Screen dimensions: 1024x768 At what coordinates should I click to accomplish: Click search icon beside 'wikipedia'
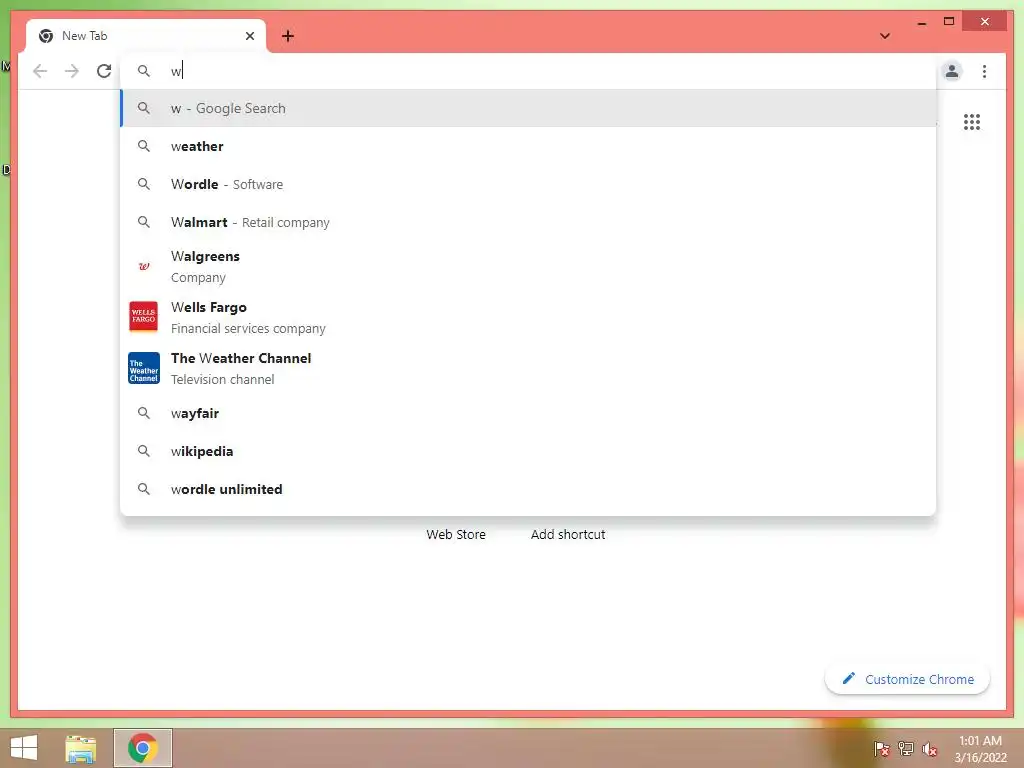144,451
